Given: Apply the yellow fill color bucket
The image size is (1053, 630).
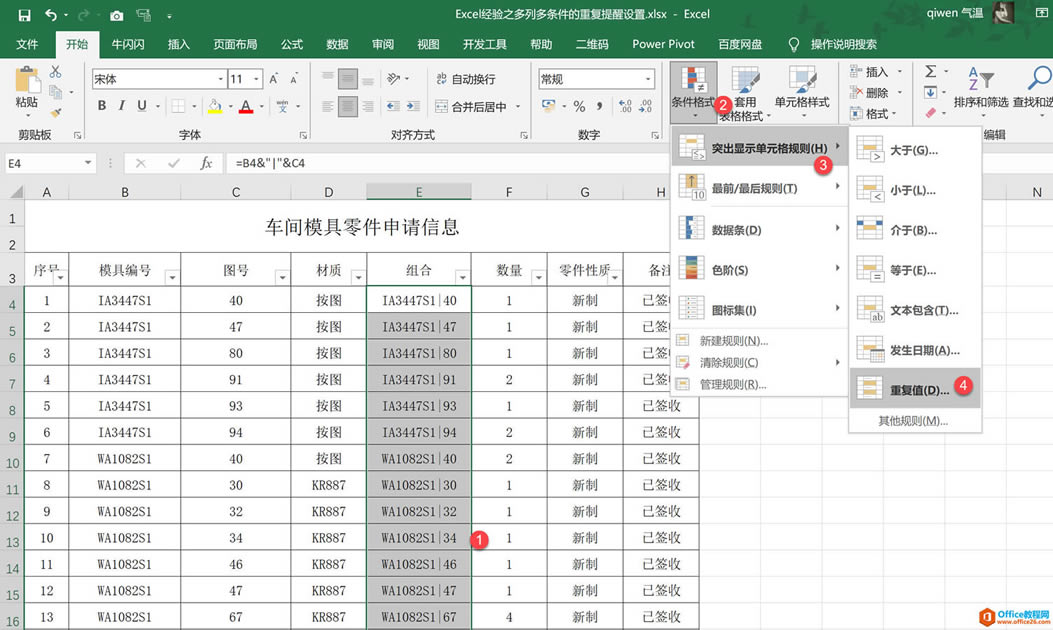Looking at the screenshot, I should click(x=215, y=106).
